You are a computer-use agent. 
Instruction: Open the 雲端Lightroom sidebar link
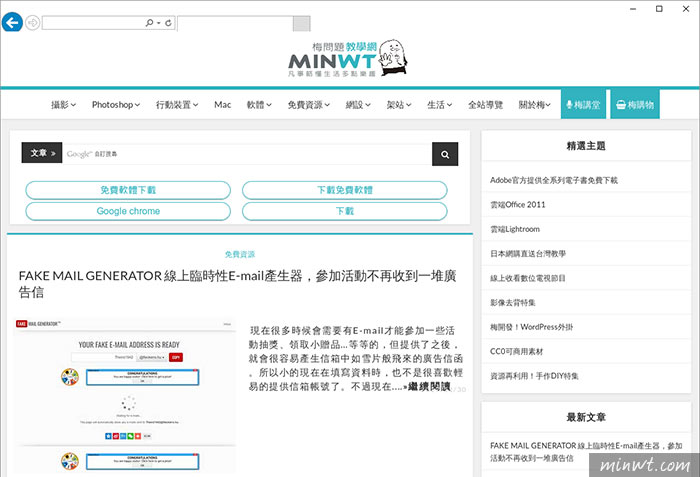click(x=515, y=229)
